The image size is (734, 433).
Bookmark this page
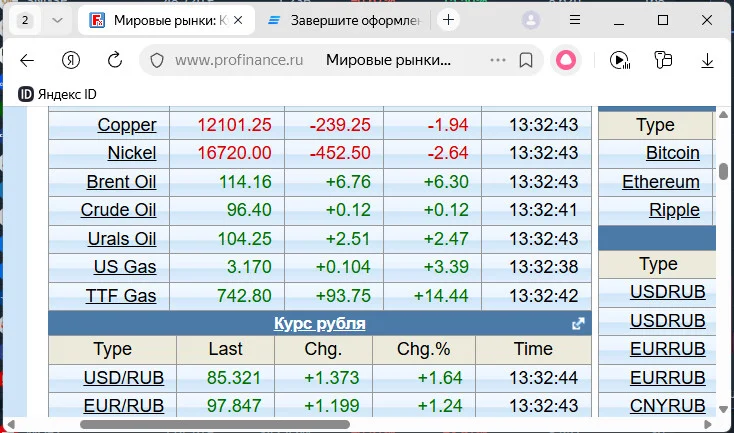click(526, 60)
